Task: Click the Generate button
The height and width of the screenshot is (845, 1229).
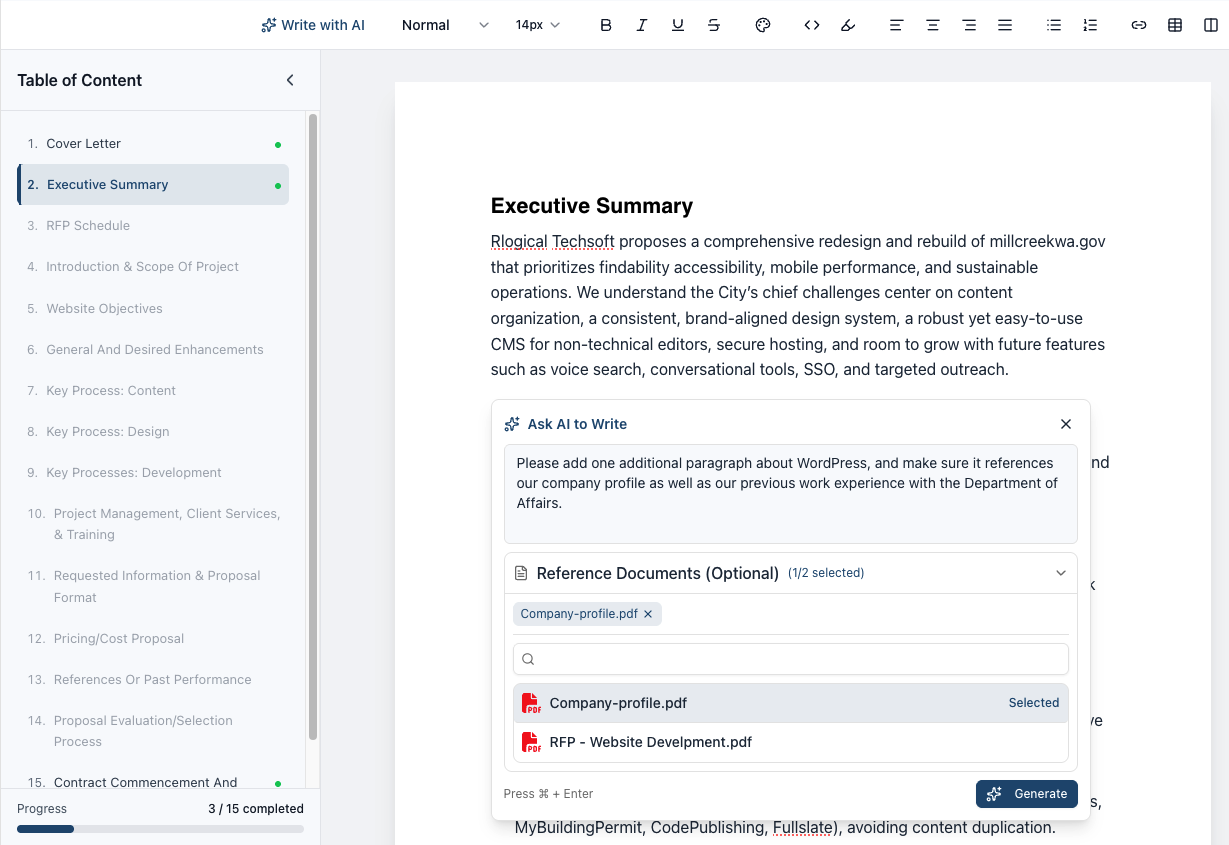Action: click(x=1026, y=793)
